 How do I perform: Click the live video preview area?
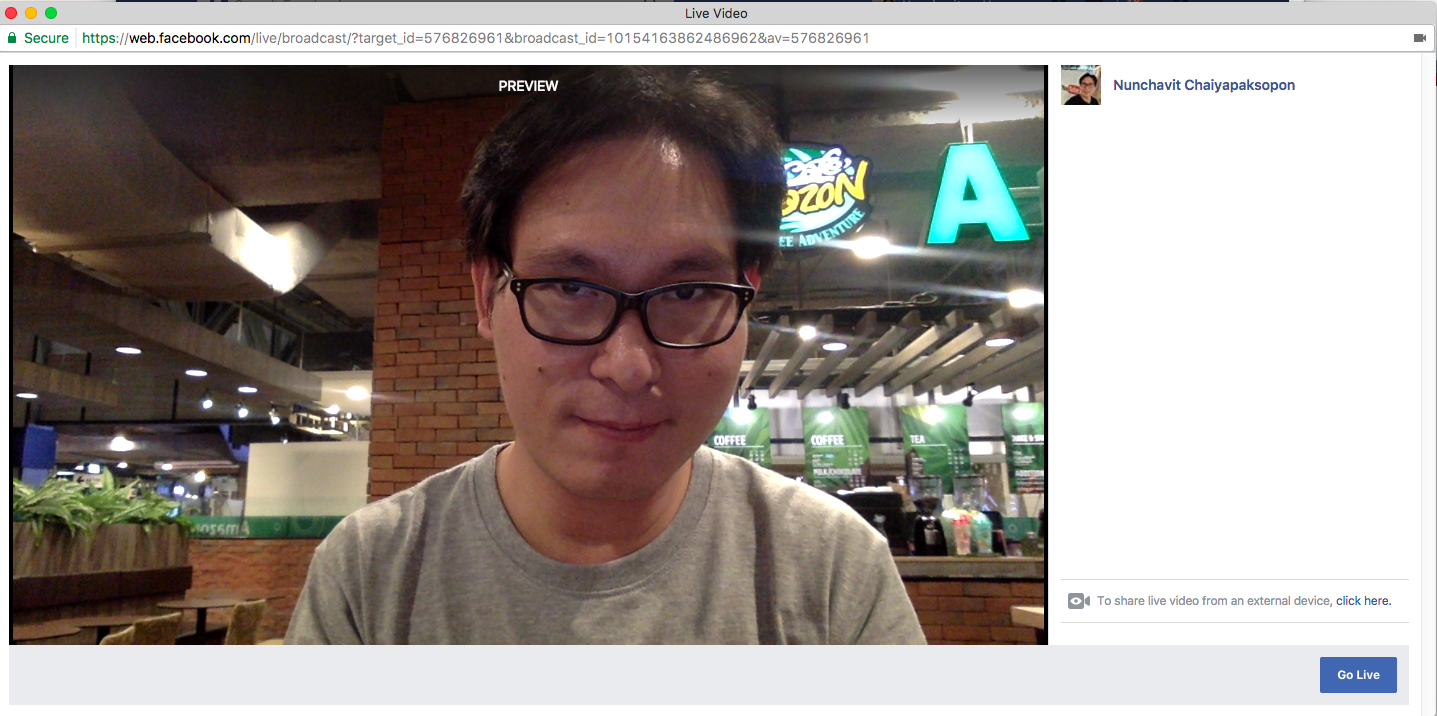coord(528,355)
